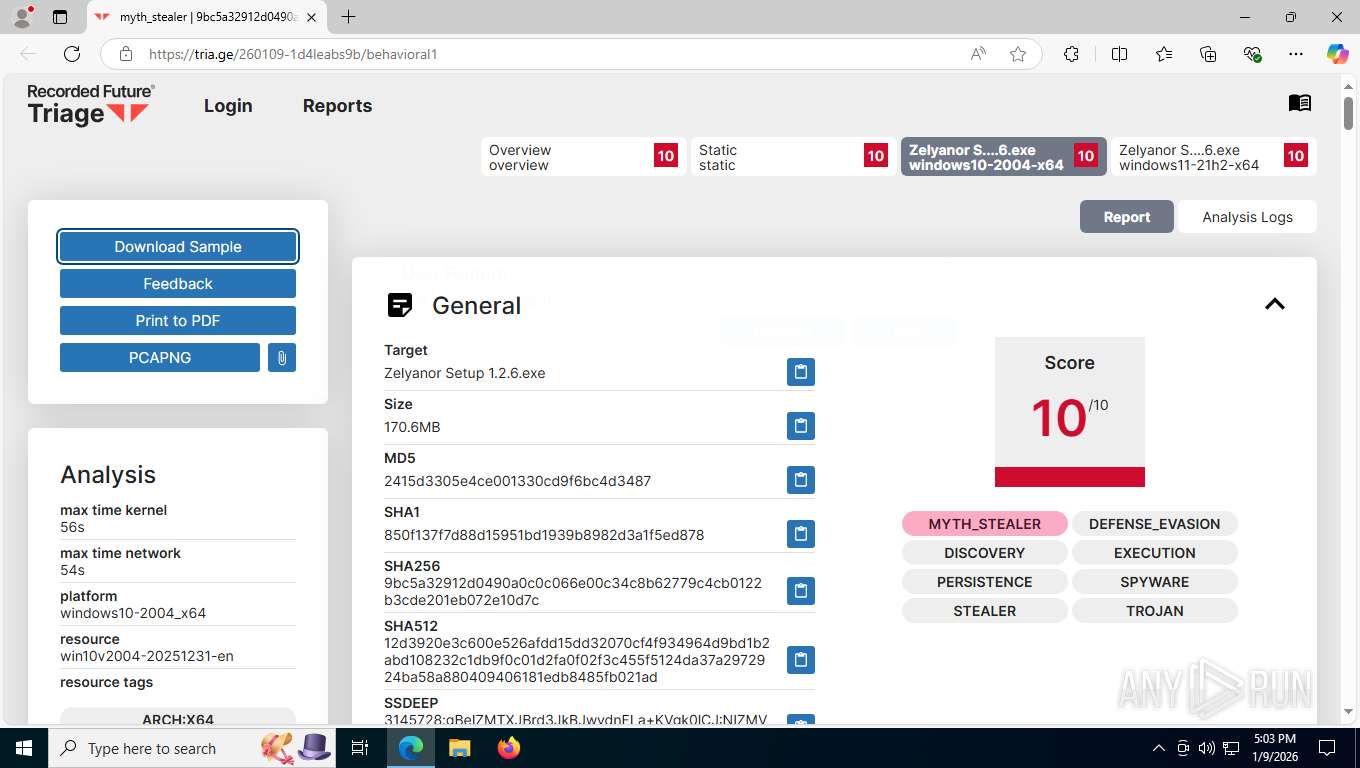Switch to the Static analysis tab

(794, 157)
